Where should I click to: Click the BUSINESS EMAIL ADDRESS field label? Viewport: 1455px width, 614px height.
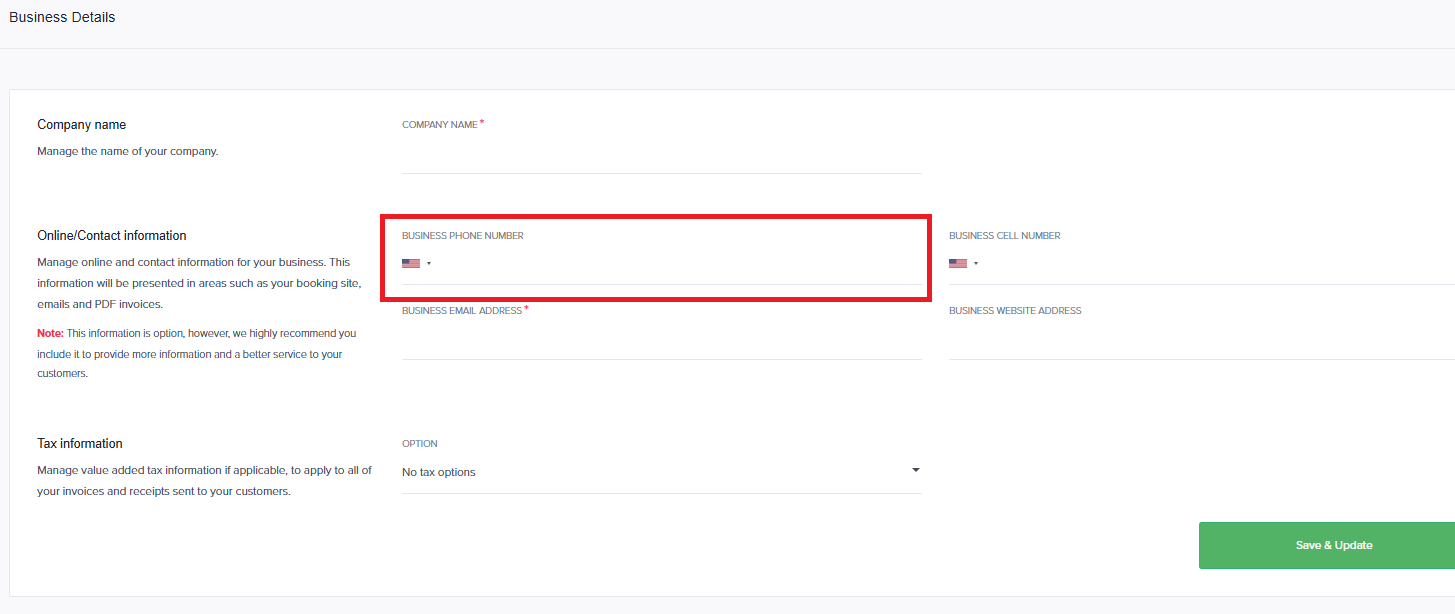point(462,311)
